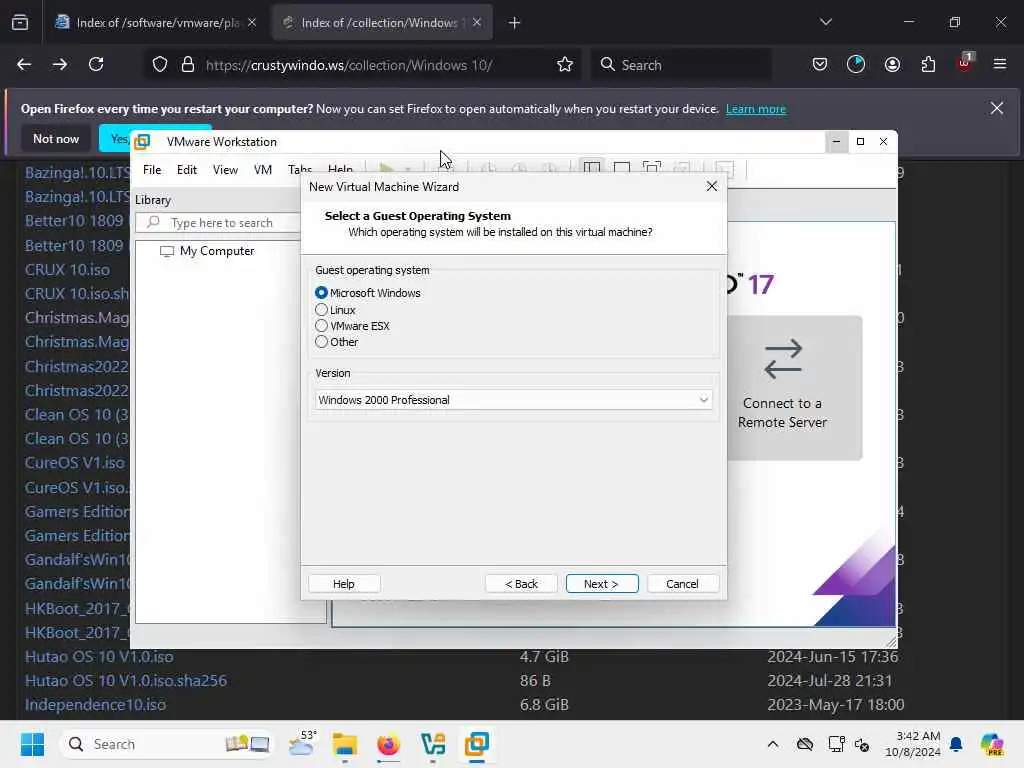This screenshot has width=1024, height=768.
Task: Open the Hutao OS 10 V1.0.iso.sha256 link
Action: tap(126, 680)
